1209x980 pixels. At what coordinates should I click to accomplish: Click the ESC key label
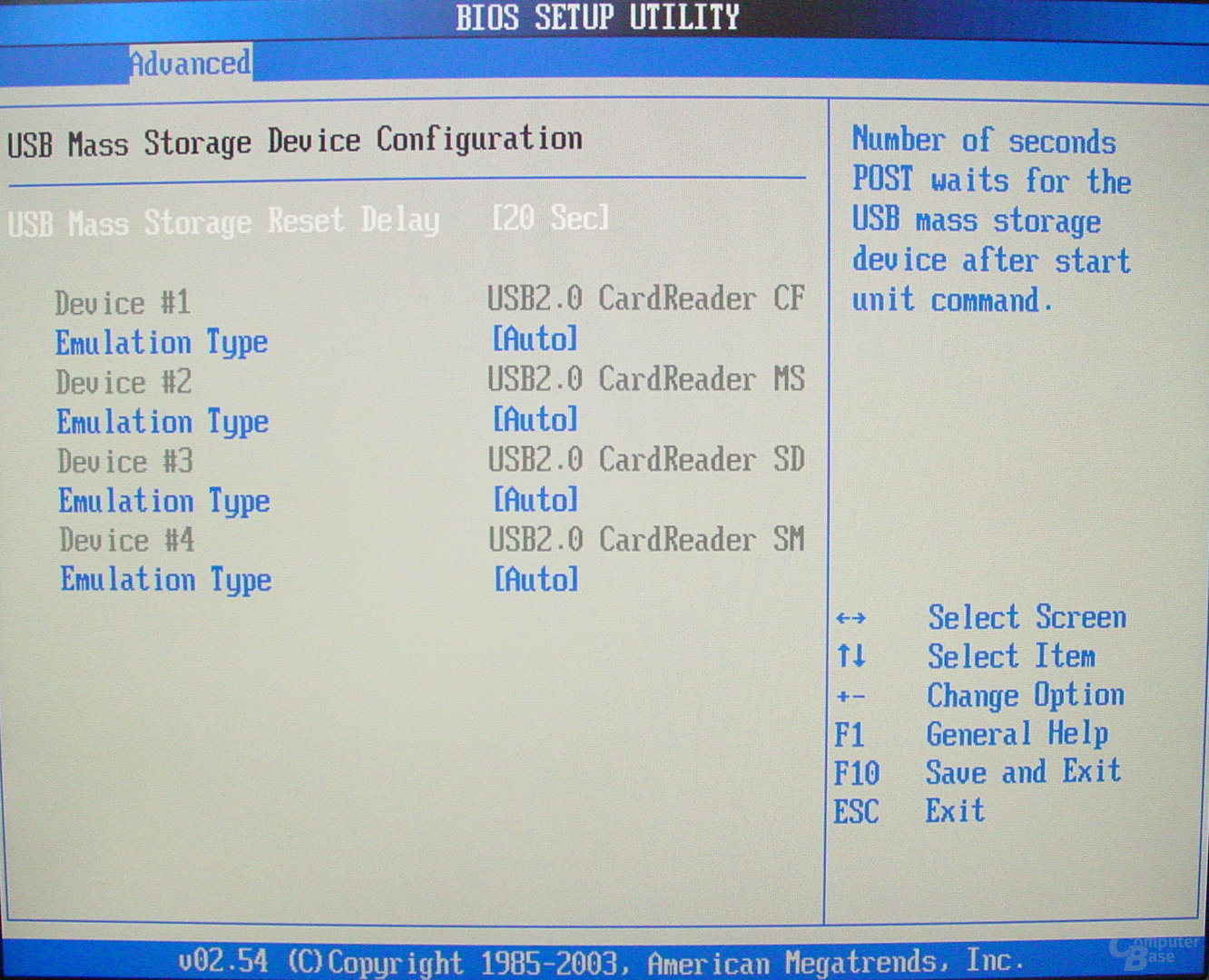(856, 811)
